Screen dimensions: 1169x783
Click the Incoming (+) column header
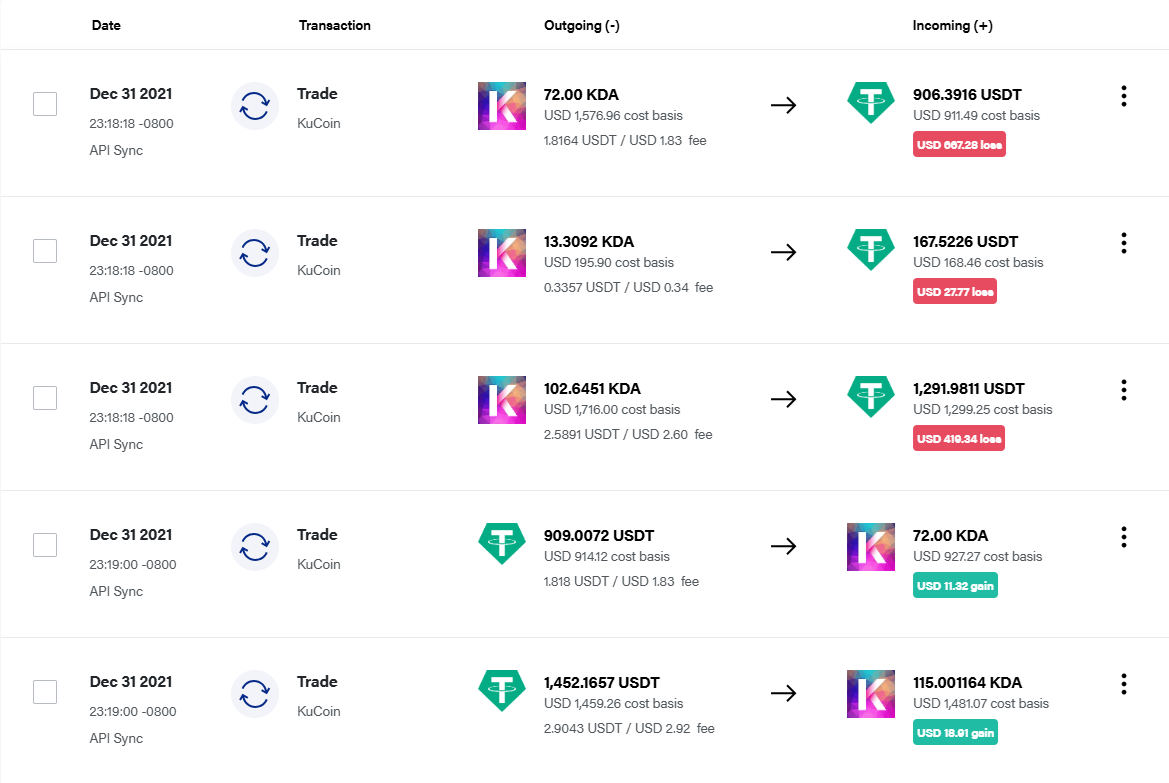point(952,26)
